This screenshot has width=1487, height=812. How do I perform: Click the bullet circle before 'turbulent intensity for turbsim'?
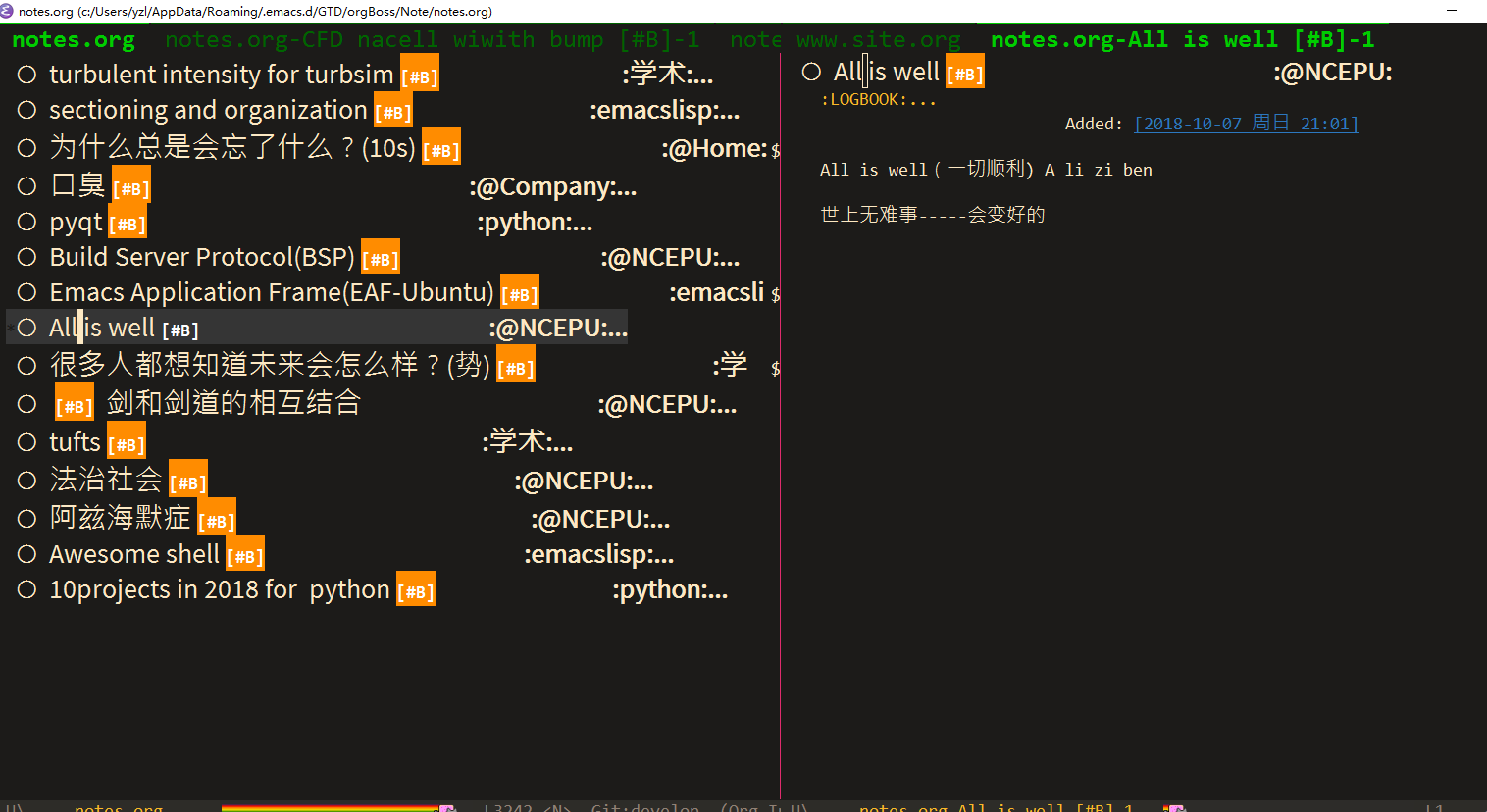point(27,75)
